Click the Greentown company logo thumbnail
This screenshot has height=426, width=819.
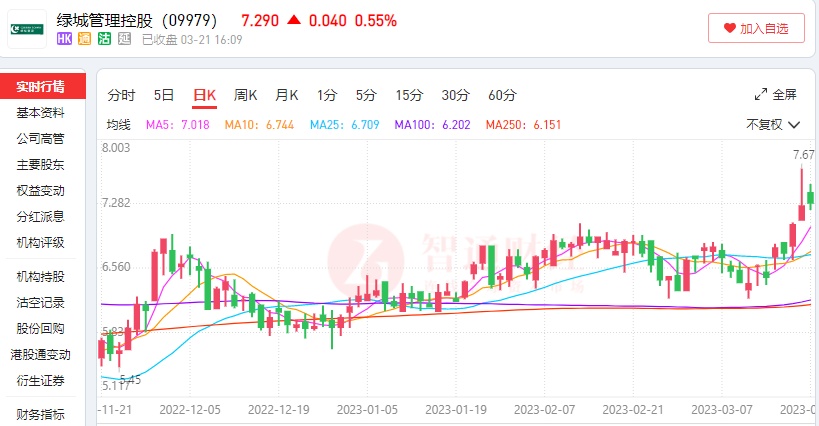pos(27,29)
